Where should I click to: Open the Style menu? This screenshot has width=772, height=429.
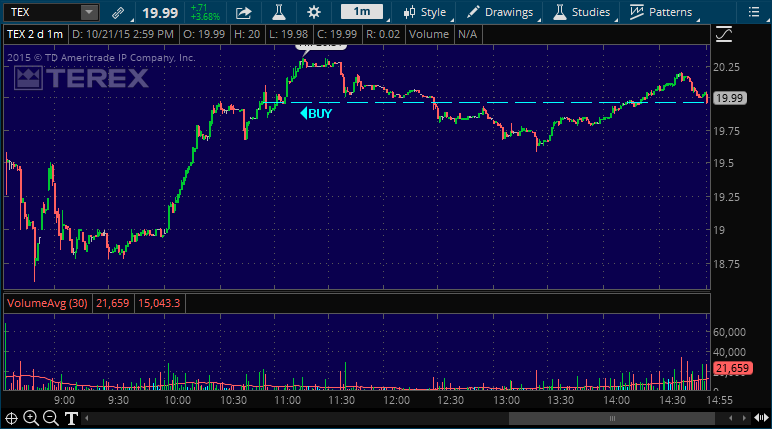[x=425, y=12]
